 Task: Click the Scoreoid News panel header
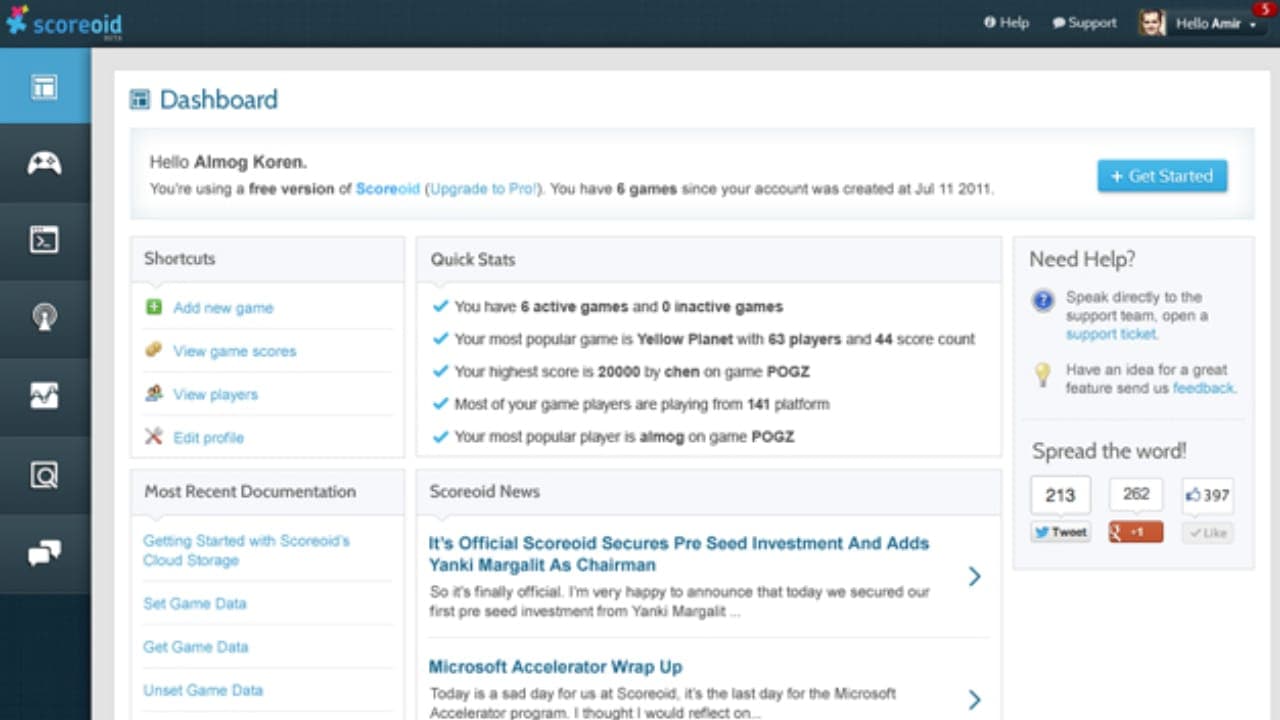click(x=708, y=492)
